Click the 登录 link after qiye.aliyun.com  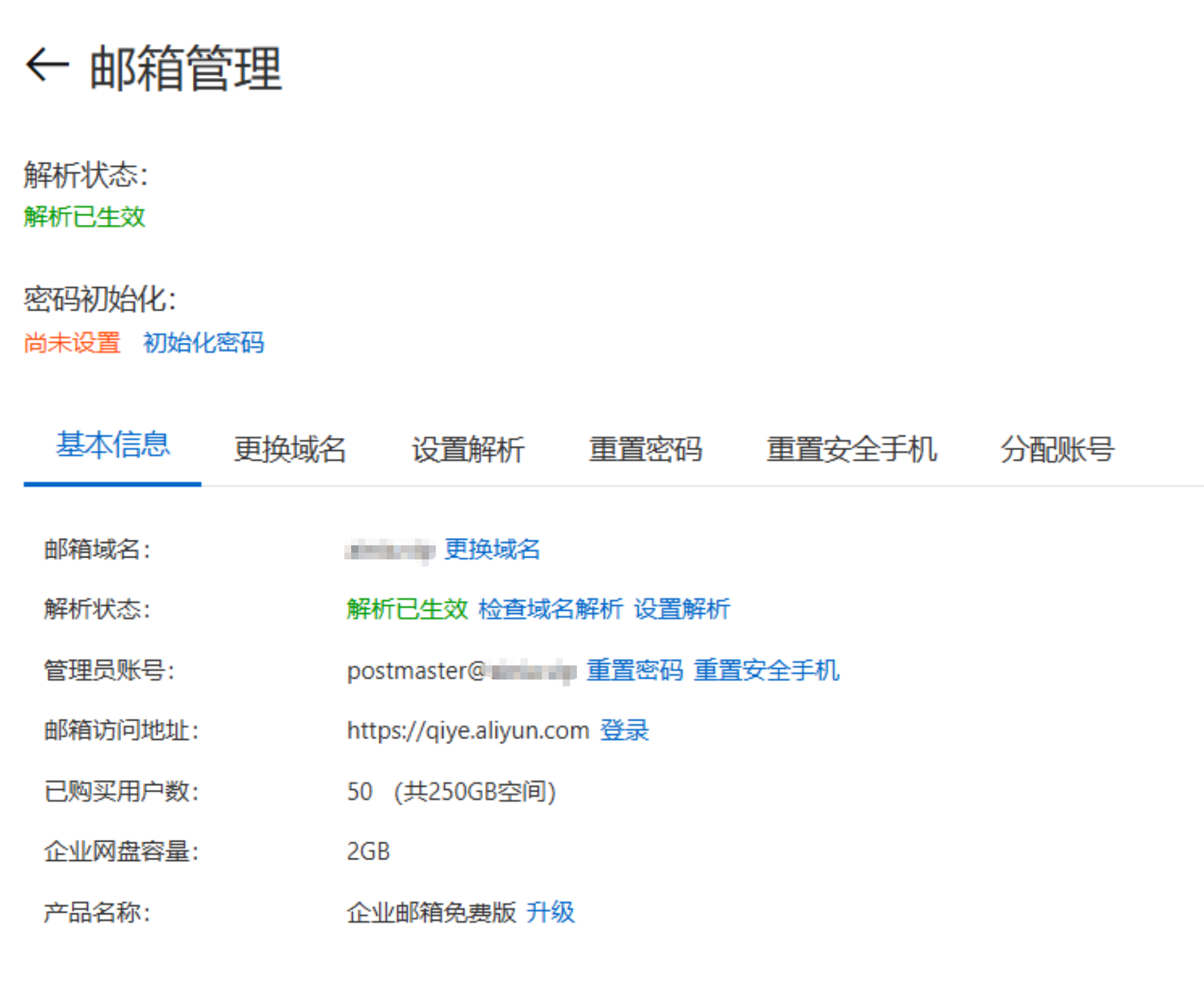(624, 731)
